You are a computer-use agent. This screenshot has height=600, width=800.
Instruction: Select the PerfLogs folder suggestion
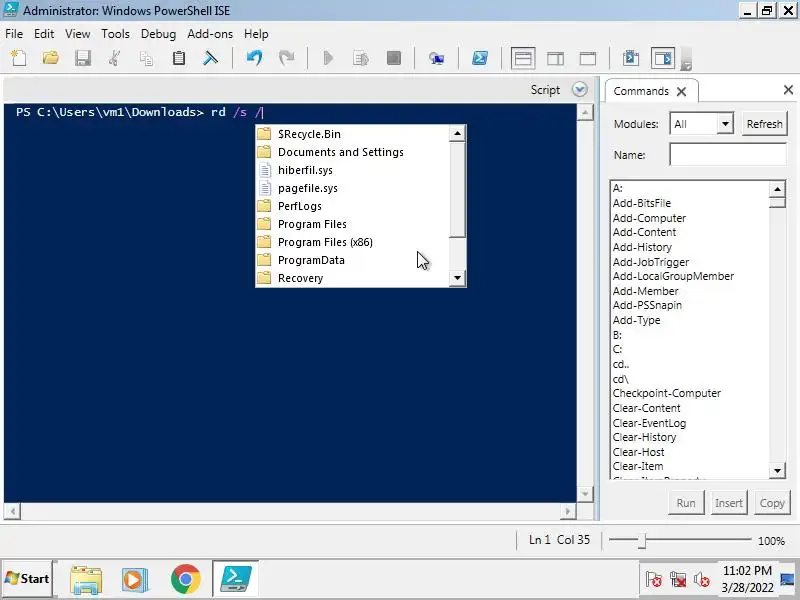click(352, 206)
